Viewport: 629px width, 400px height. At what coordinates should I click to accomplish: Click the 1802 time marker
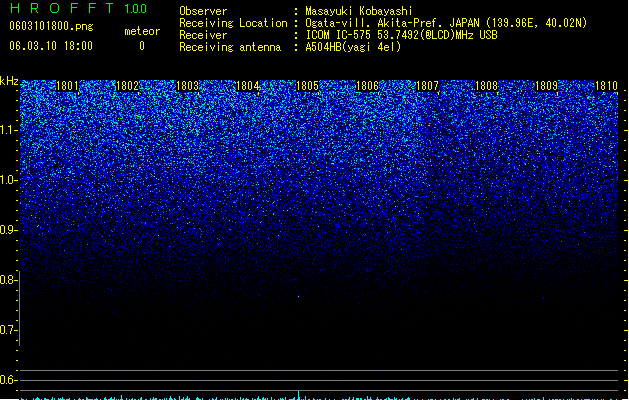[x=127, y=86]
